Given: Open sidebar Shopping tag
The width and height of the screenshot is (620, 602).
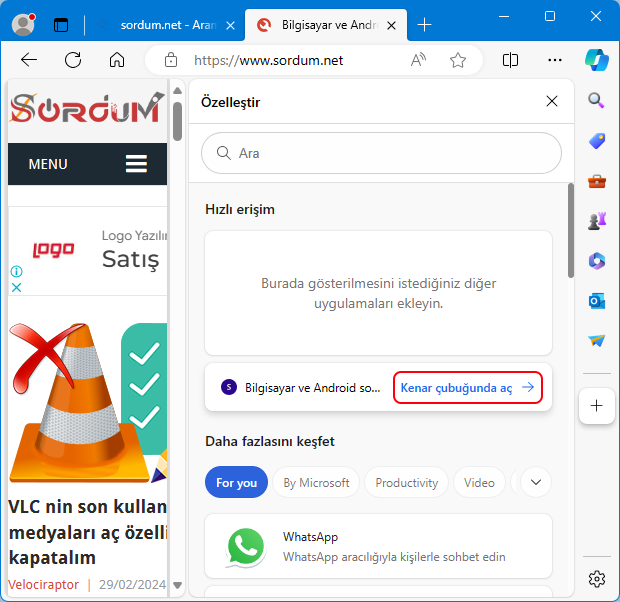Looking at the screenshot, I should point(597,141).
